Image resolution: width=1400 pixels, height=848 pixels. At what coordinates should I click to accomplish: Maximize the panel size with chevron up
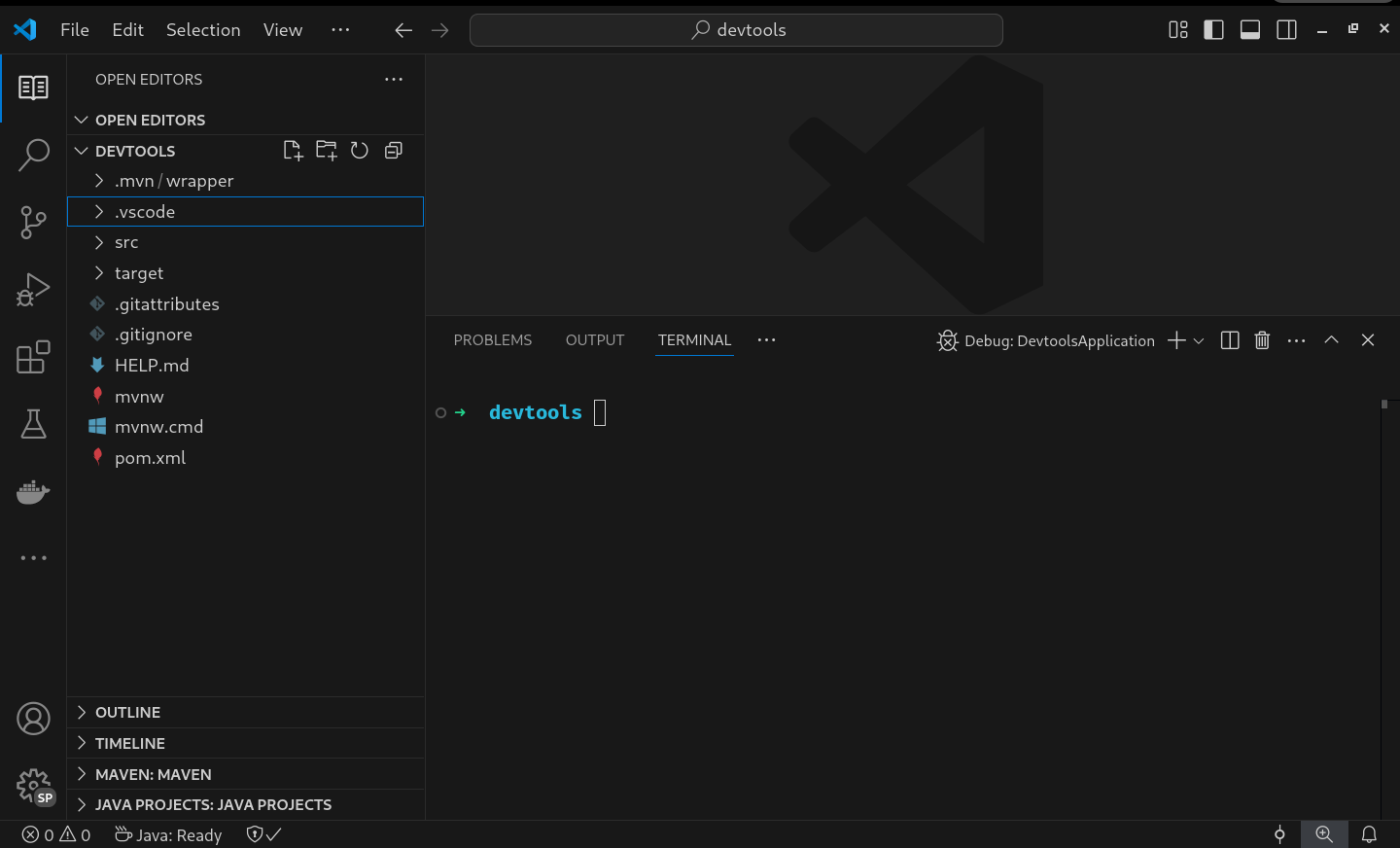pyautogui.click(x=1332, y=340)
